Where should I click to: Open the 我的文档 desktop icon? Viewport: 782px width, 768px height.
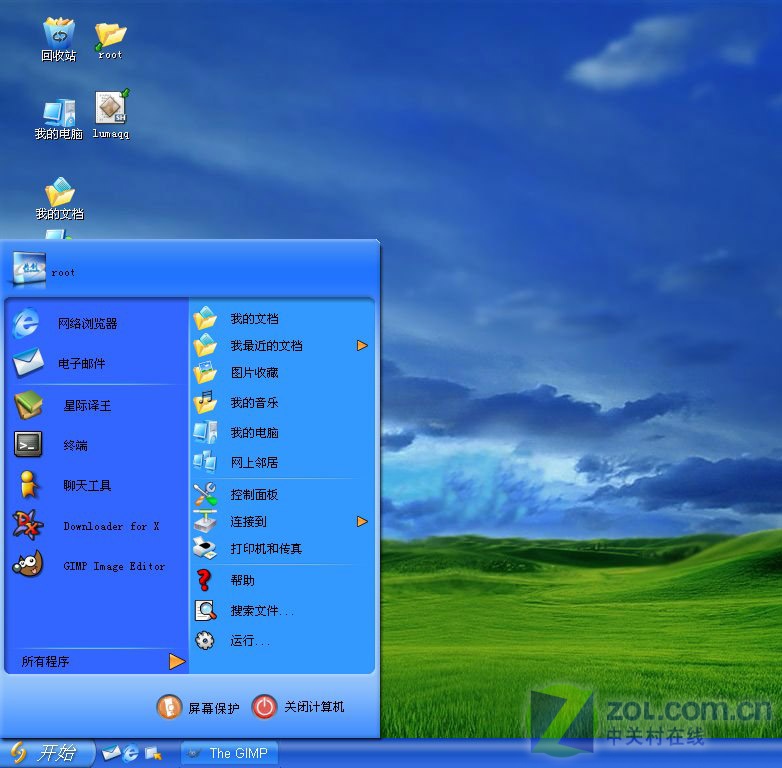click(x=59, y=198)
